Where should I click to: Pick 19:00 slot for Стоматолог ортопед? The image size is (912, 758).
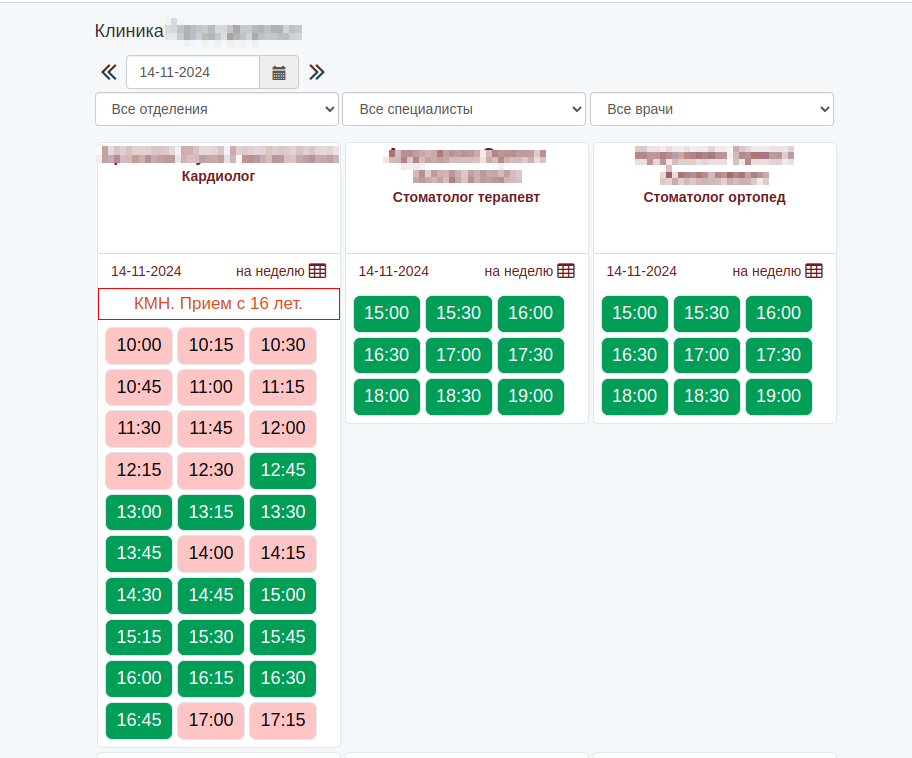click(x=779, y=396)
